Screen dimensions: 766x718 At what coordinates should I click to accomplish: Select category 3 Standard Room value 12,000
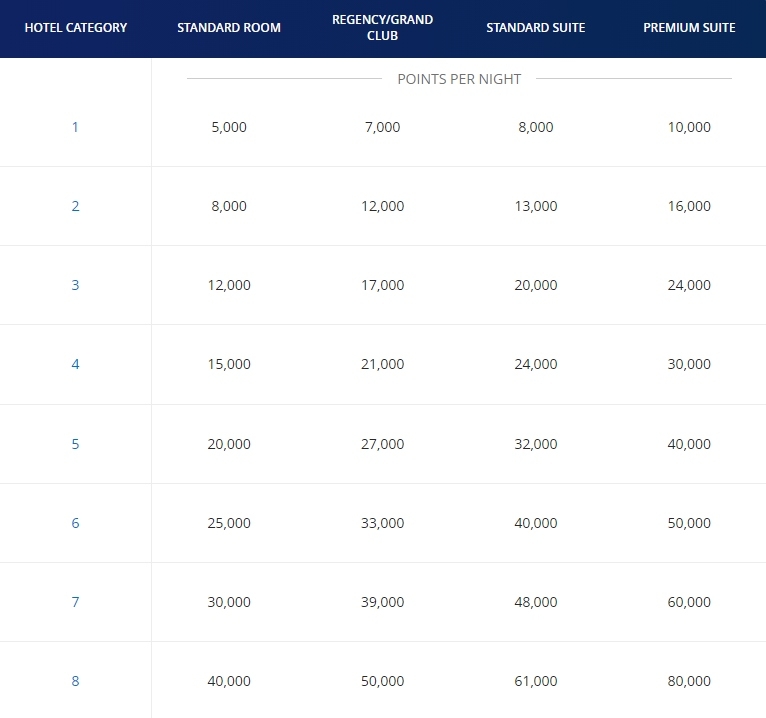click(x=229, y=285)
